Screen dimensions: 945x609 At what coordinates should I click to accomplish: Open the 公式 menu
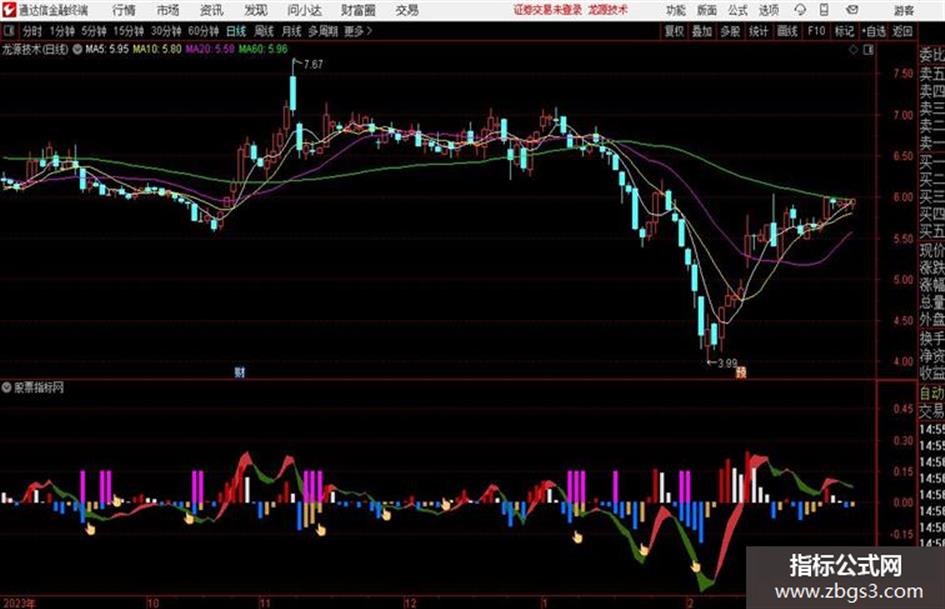tap(738, 10)
